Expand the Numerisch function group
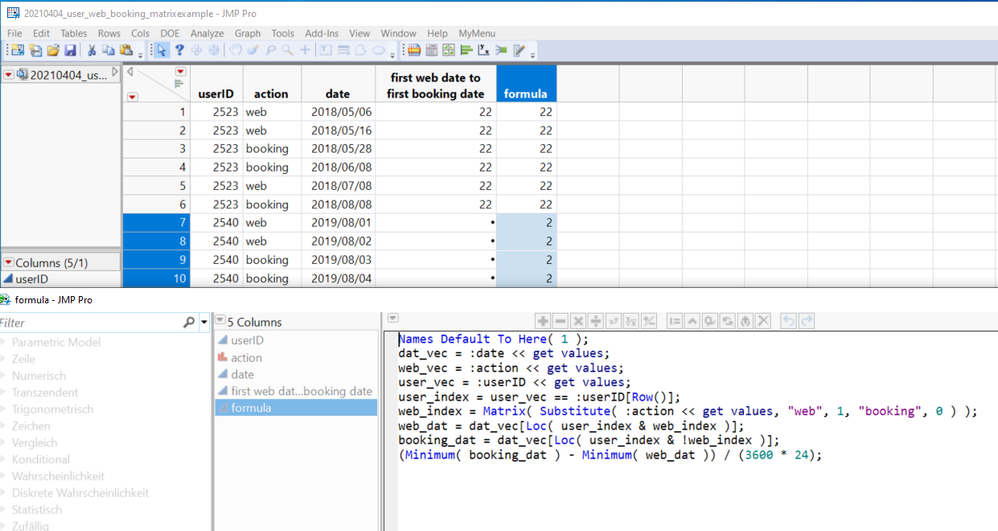The height and width of the screenshot is (531, 998). coord(40,376)
